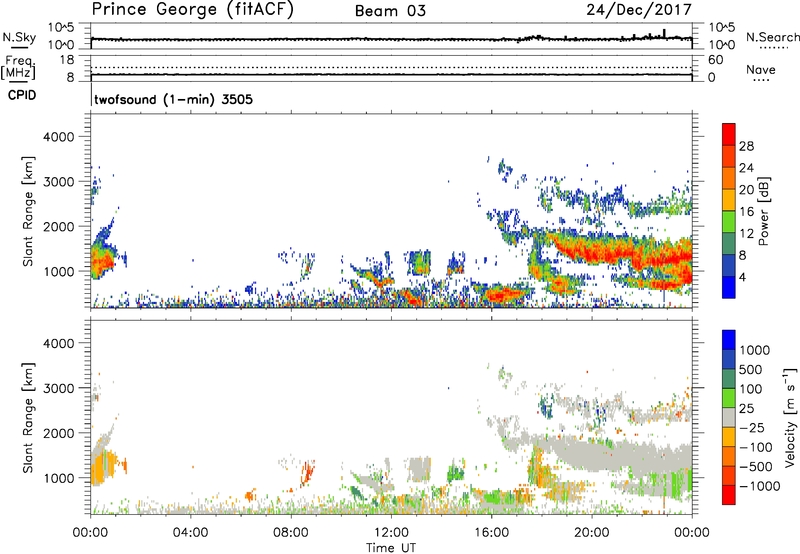This screenshot has width=800, height=554.
Task: Click the '500' value on Velocity colorbar
Action: (x=751, y=370)
